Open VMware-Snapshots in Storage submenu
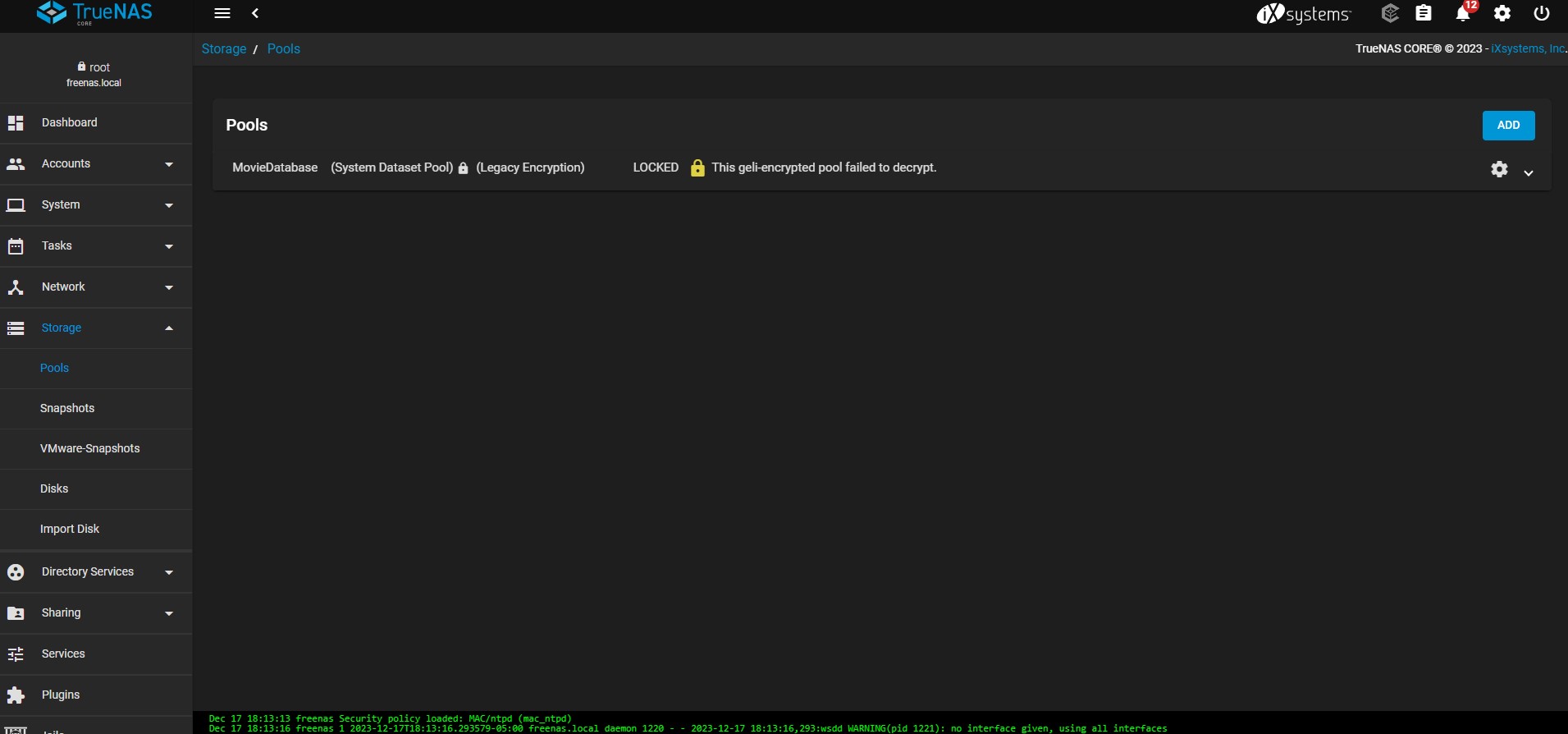This screenshot has width=1568, height=734. click(96, 449)
